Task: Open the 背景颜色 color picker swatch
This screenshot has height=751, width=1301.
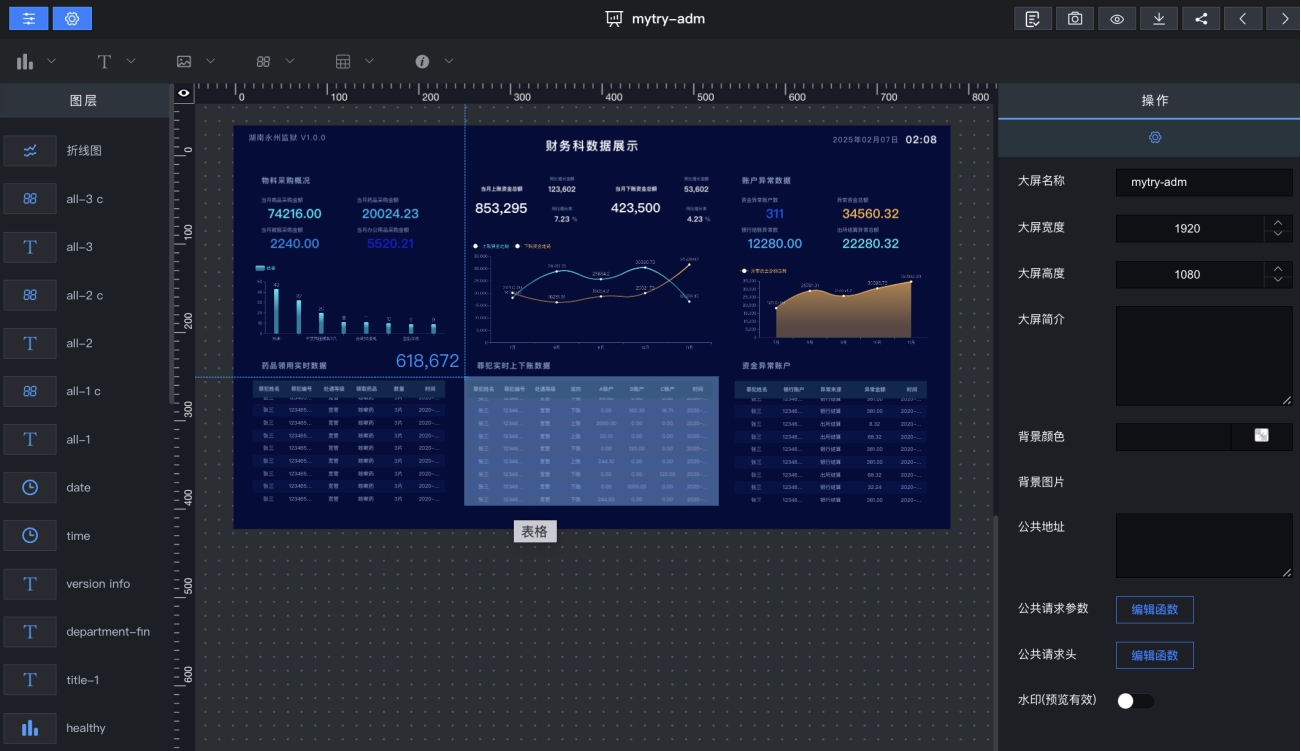Action: pos(1262,436)
